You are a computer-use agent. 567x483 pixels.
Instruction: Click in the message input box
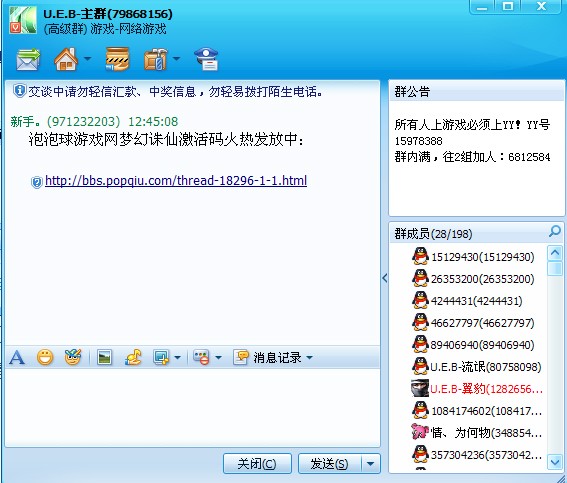pos(192,407)
